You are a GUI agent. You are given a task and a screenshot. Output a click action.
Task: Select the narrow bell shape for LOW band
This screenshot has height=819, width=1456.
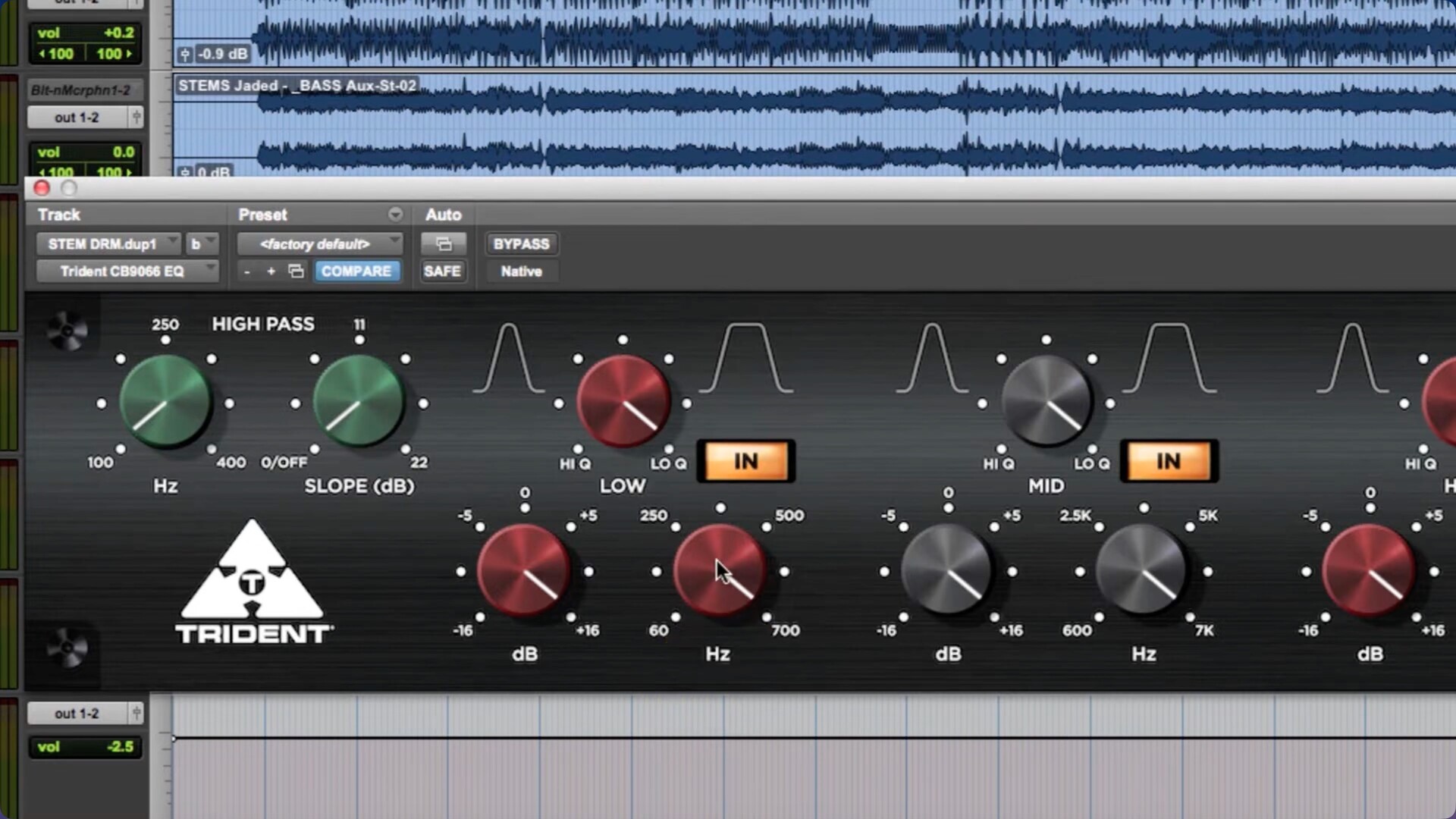coord(509,358)
